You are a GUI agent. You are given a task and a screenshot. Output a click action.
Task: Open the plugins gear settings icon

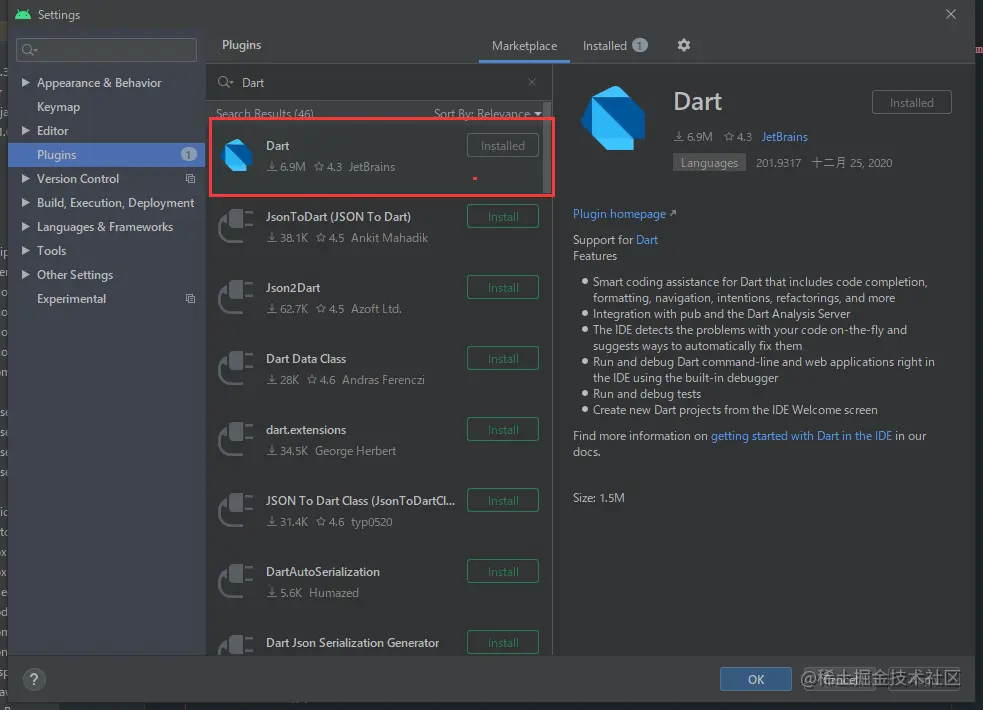(683, 45)
